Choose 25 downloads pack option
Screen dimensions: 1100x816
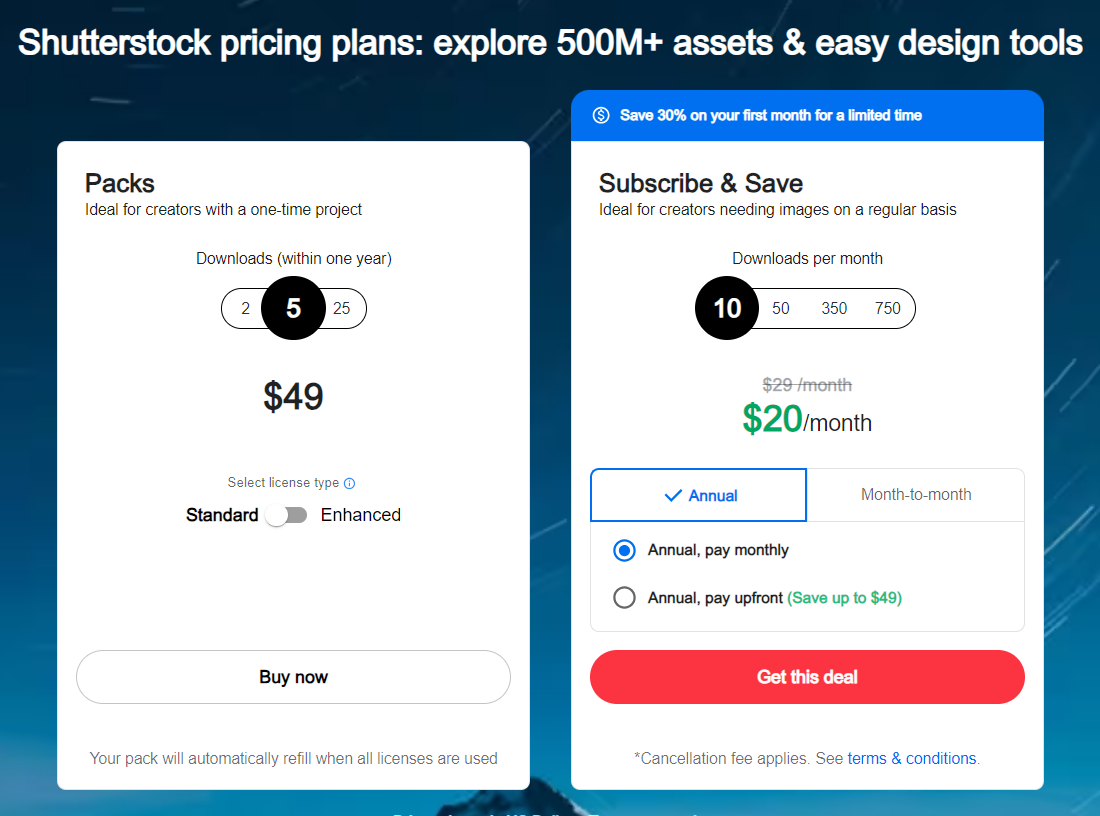342,309
